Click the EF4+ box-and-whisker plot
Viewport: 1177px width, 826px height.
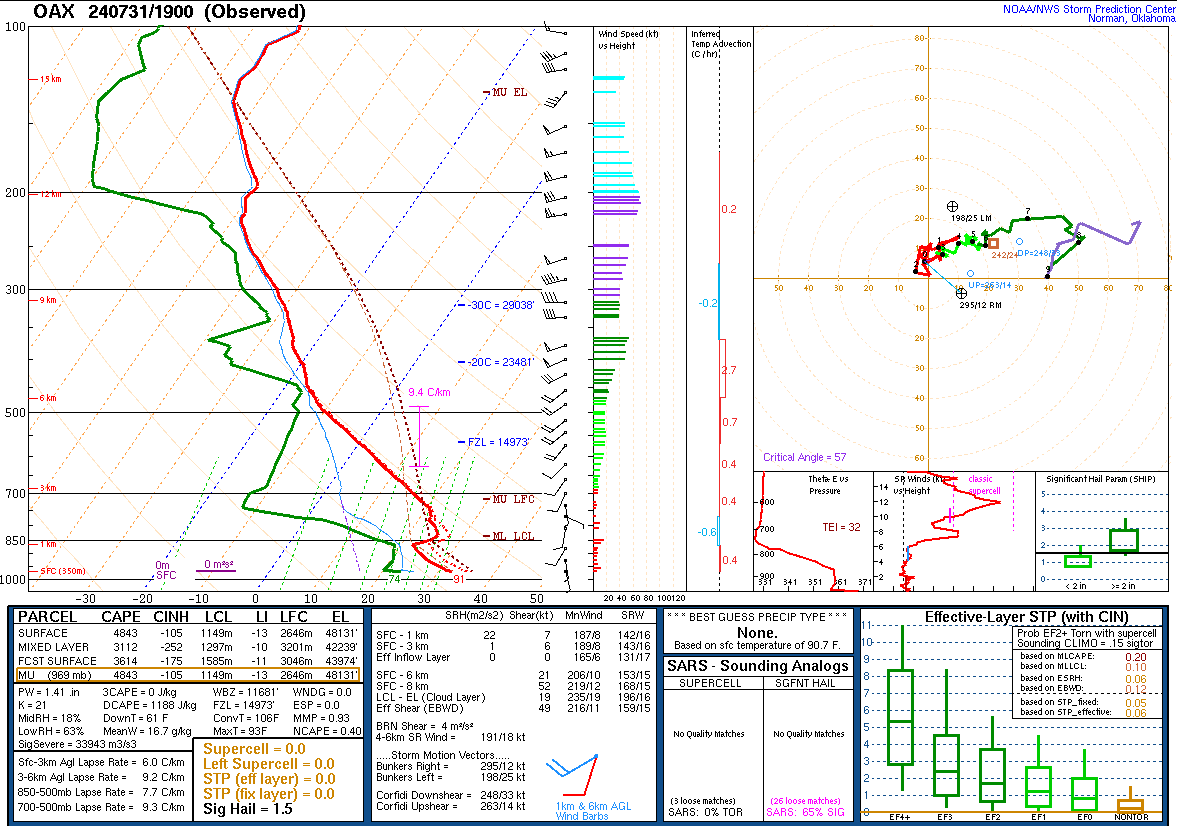900,717
